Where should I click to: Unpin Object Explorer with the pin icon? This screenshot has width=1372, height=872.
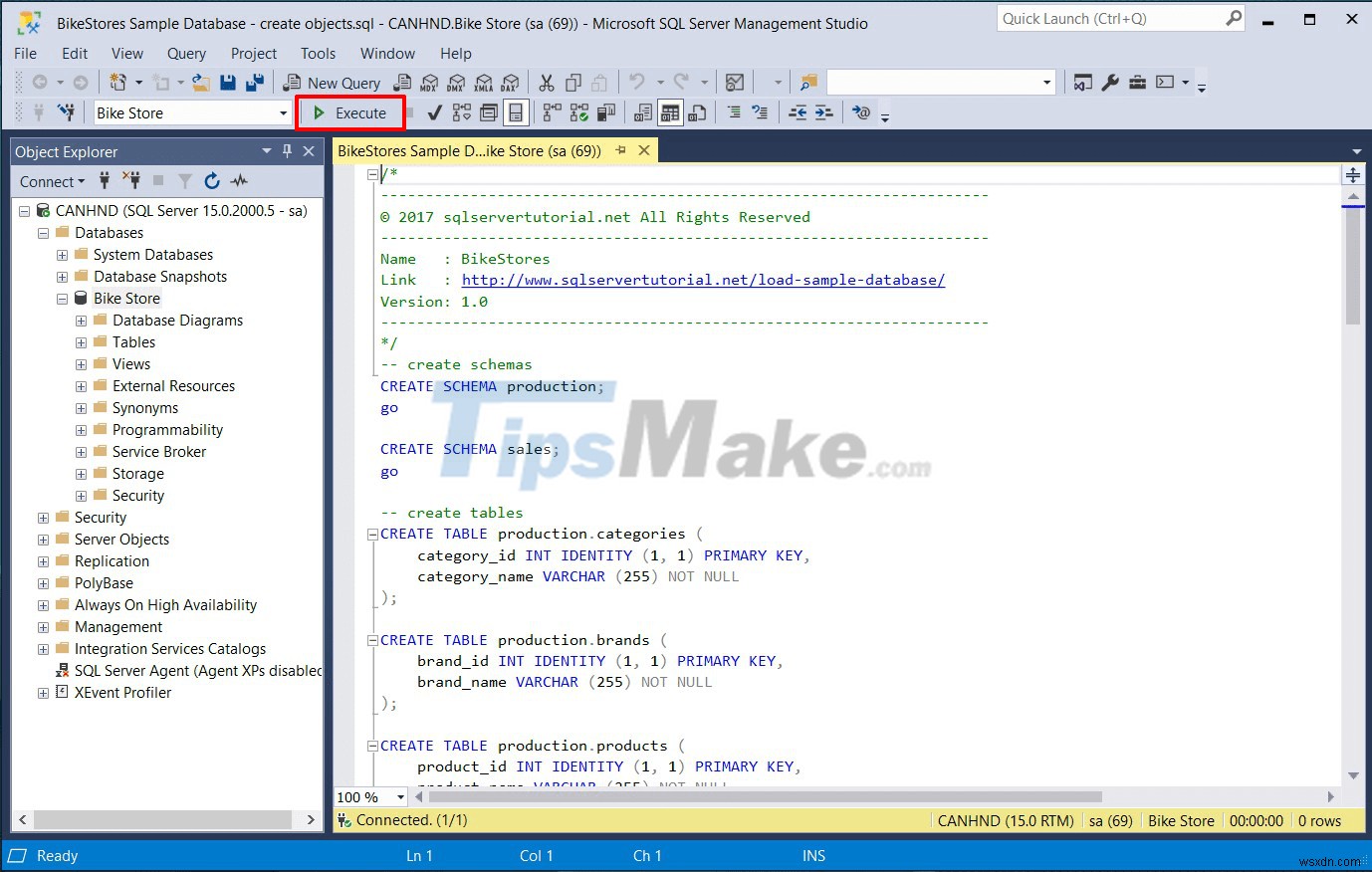coord(288,150)
